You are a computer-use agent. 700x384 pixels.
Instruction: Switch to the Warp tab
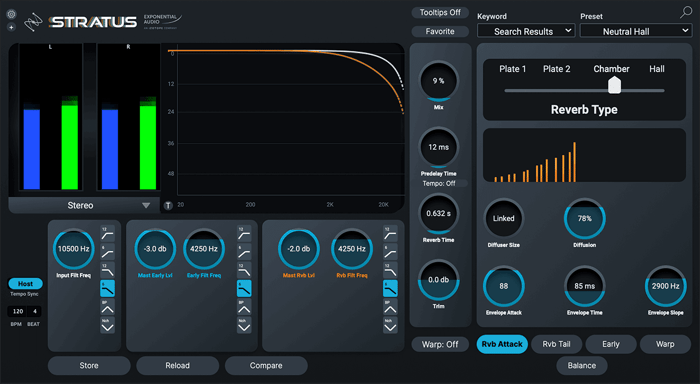coord(665,344)
